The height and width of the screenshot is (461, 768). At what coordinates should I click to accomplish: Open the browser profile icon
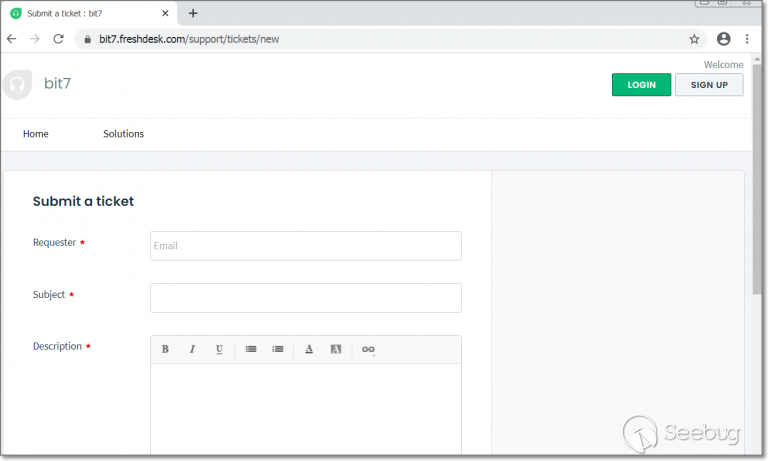pos(723,39)
